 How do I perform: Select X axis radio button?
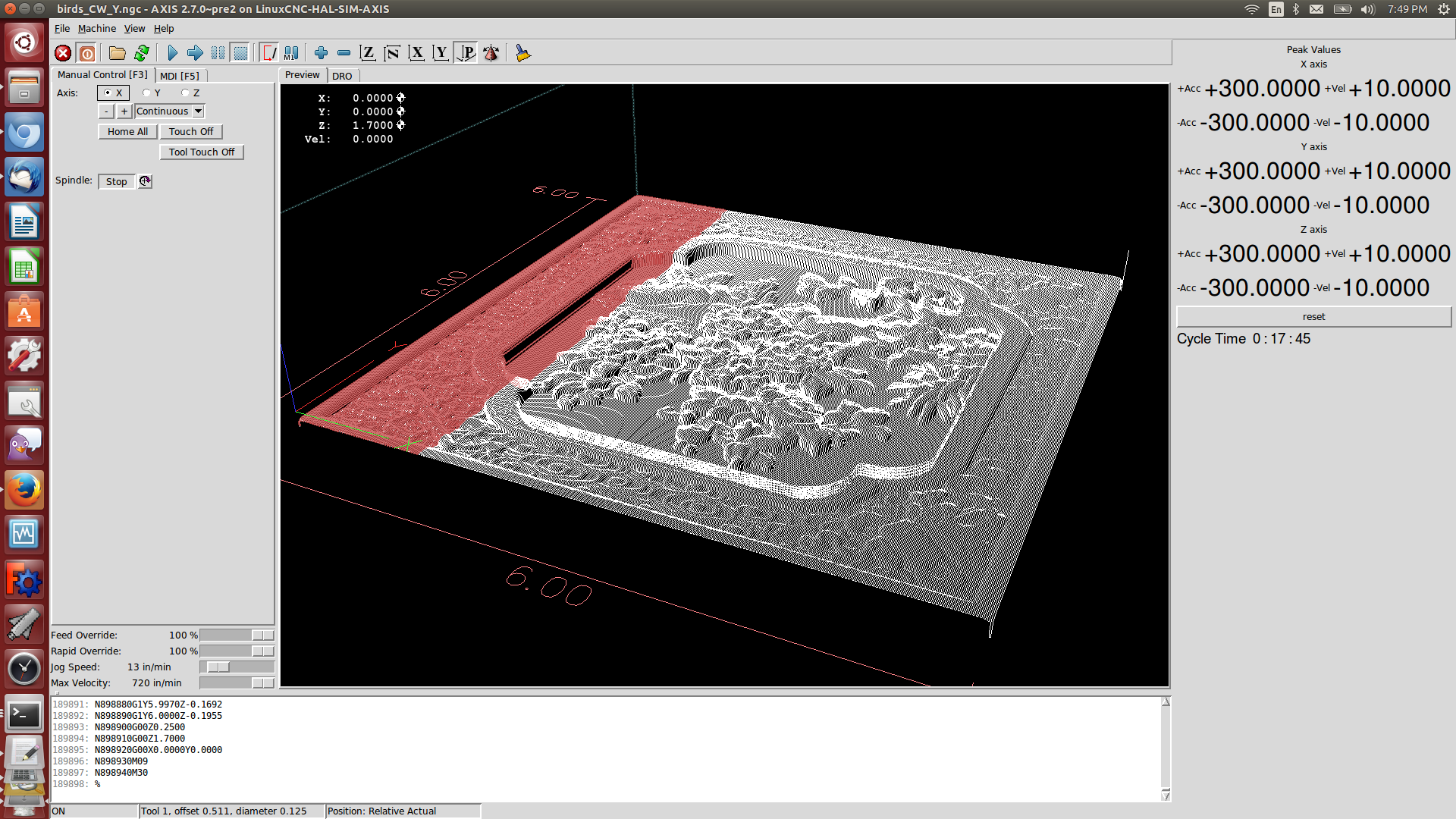113,93
